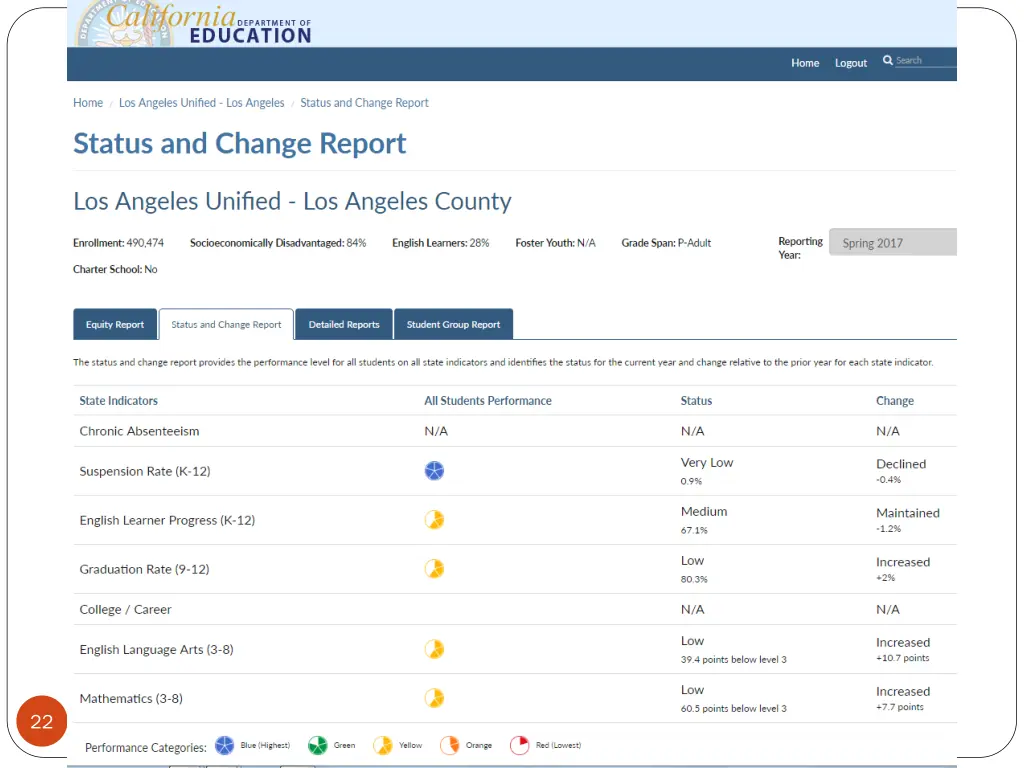Click the Status column header
1024x768 pixels.
696,400
